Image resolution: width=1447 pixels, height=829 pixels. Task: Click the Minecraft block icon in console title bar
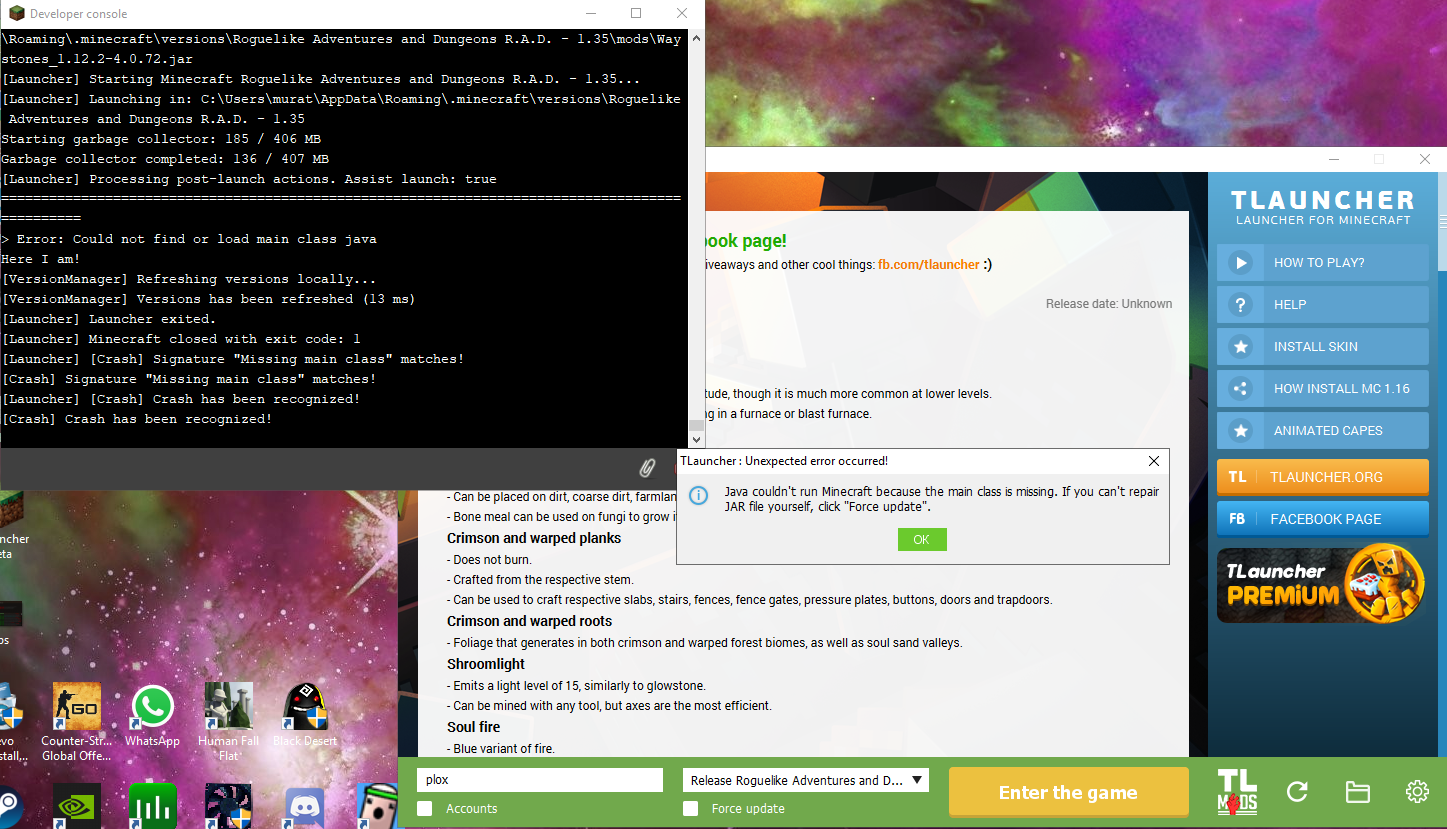[16, 14]
